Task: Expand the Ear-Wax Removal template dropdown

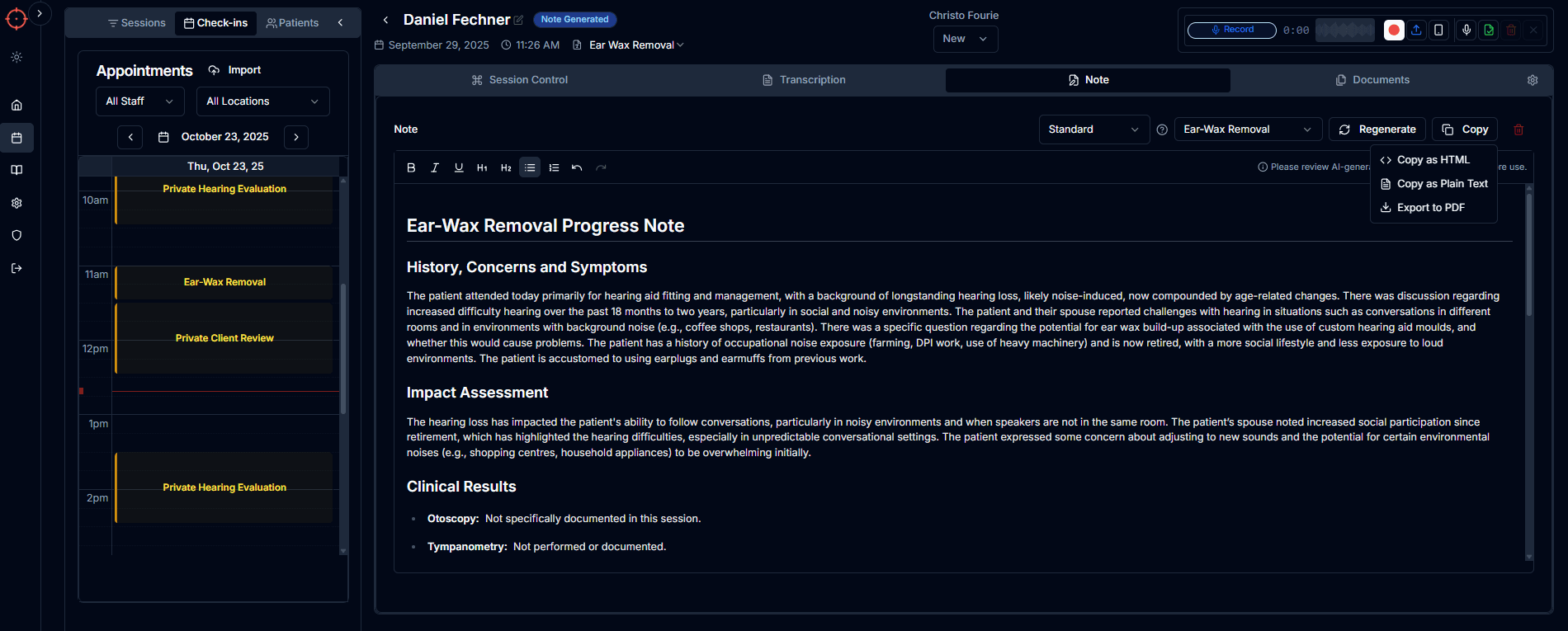Action: (x=1247, y=129)
